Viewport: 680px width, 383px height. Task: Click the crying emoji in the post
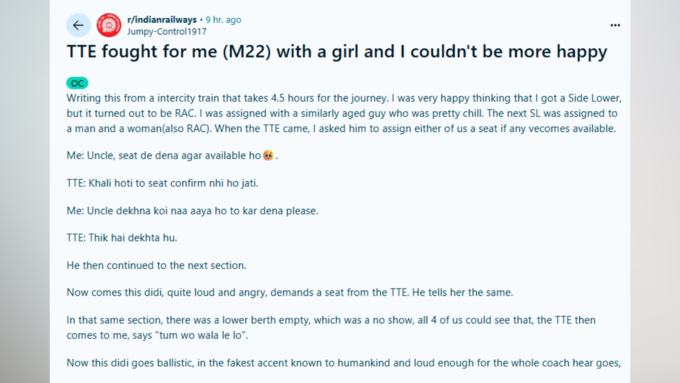(268, 155)
